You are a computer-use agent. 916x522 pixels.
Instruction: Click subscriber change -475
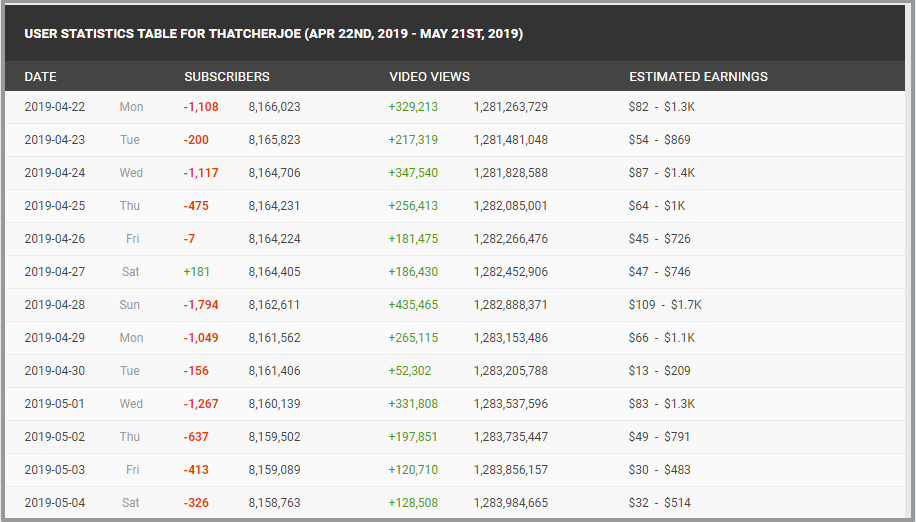pos(196,206)
